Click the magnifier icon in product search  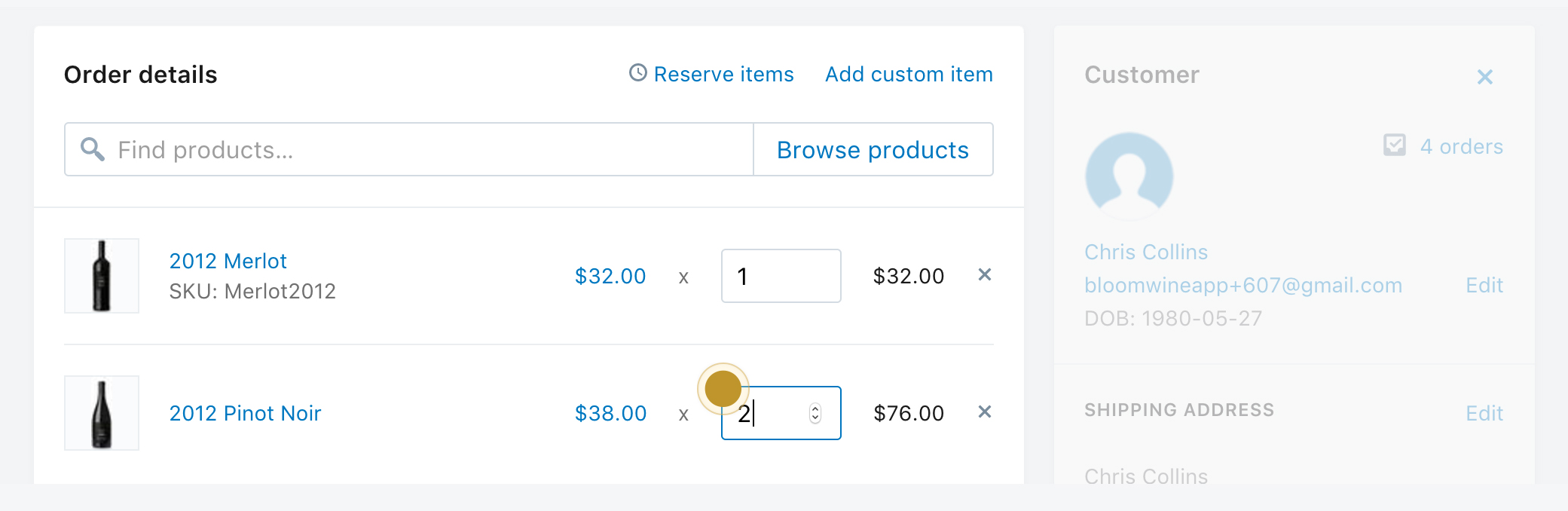coord(93,149)
